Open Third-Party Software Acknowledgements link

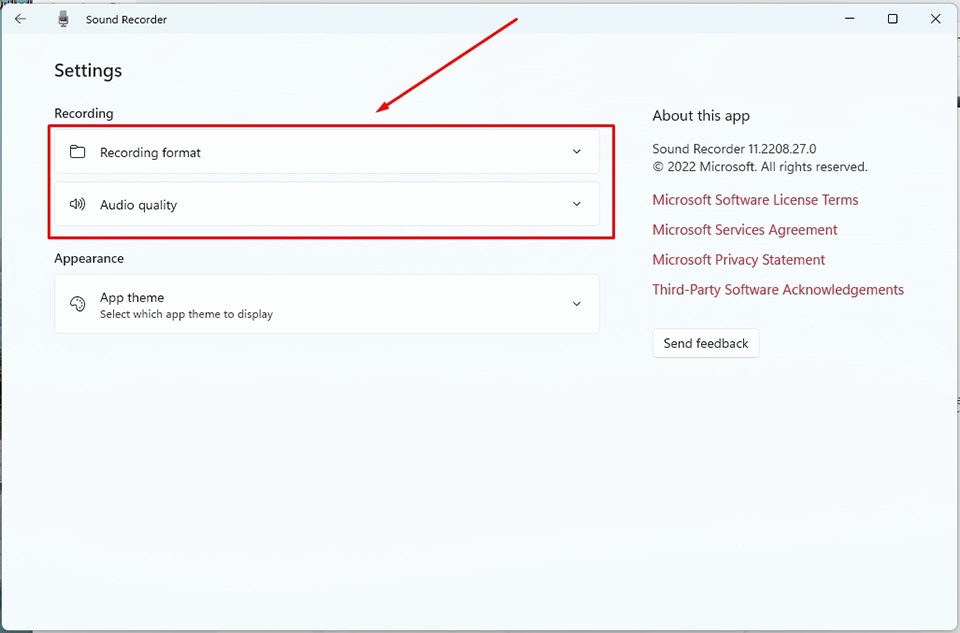[x=778, y=290]
